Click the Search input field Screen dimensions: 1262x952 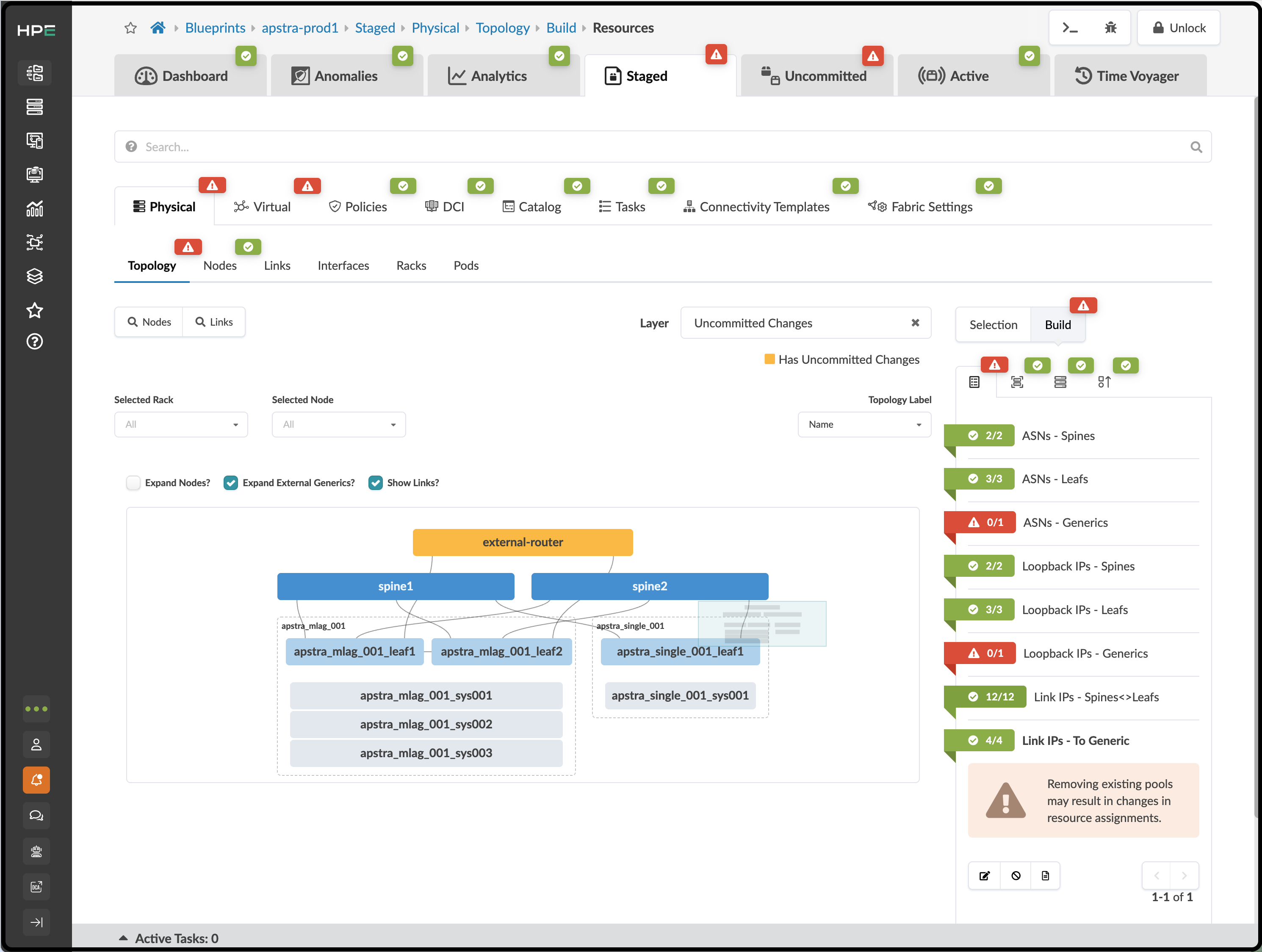click(x=663, y=147)
